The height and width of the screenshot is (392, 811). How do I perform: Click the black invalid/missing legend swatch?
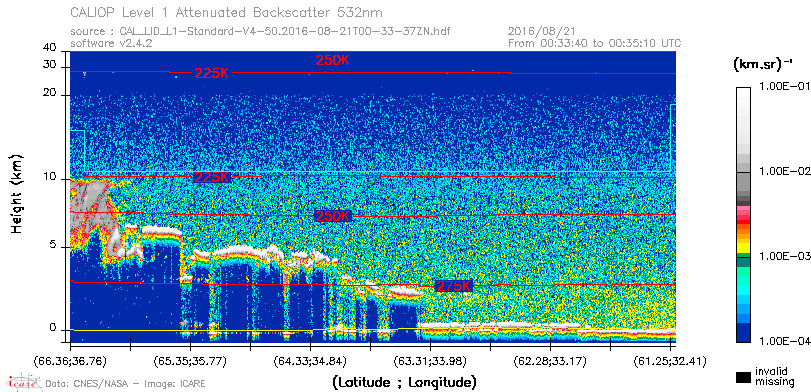coord(744,377)
